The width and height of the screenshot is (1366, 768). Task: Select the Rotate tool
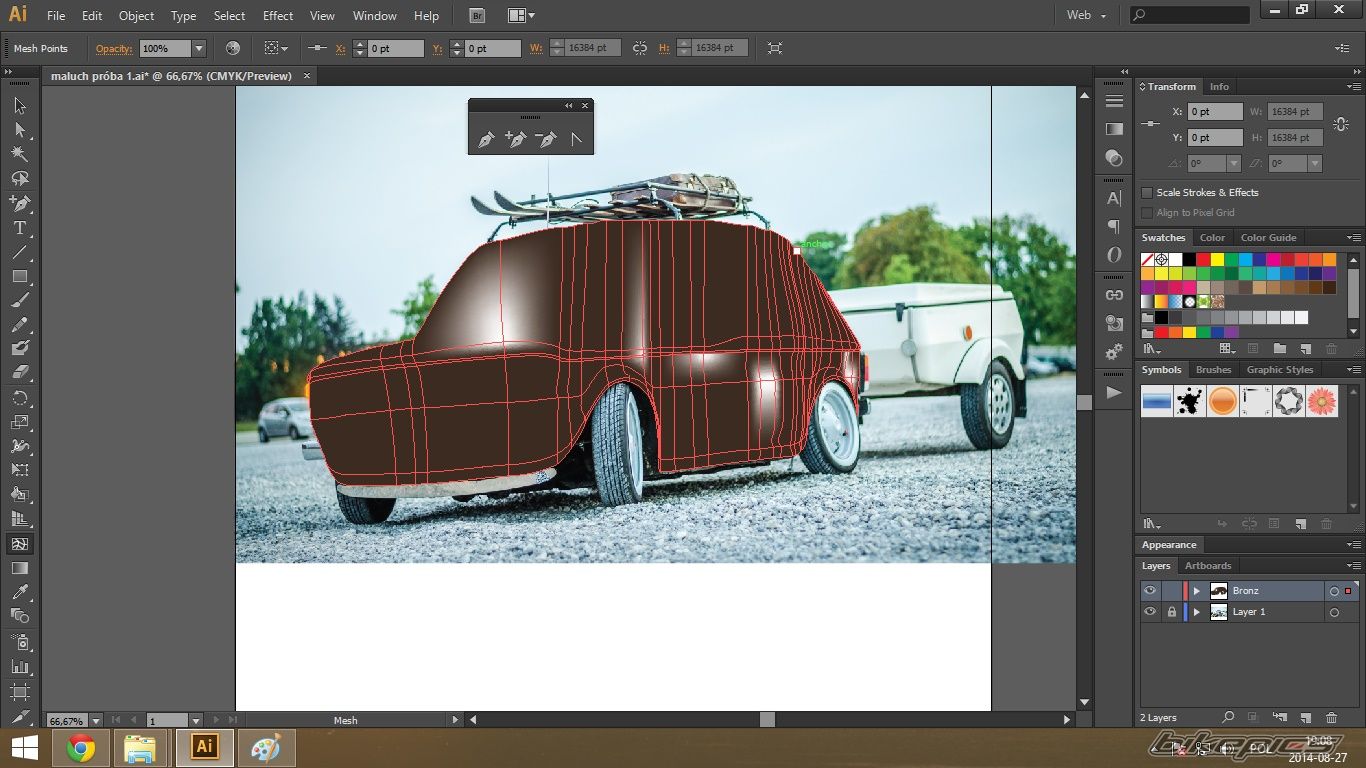(x=20, y=398)
